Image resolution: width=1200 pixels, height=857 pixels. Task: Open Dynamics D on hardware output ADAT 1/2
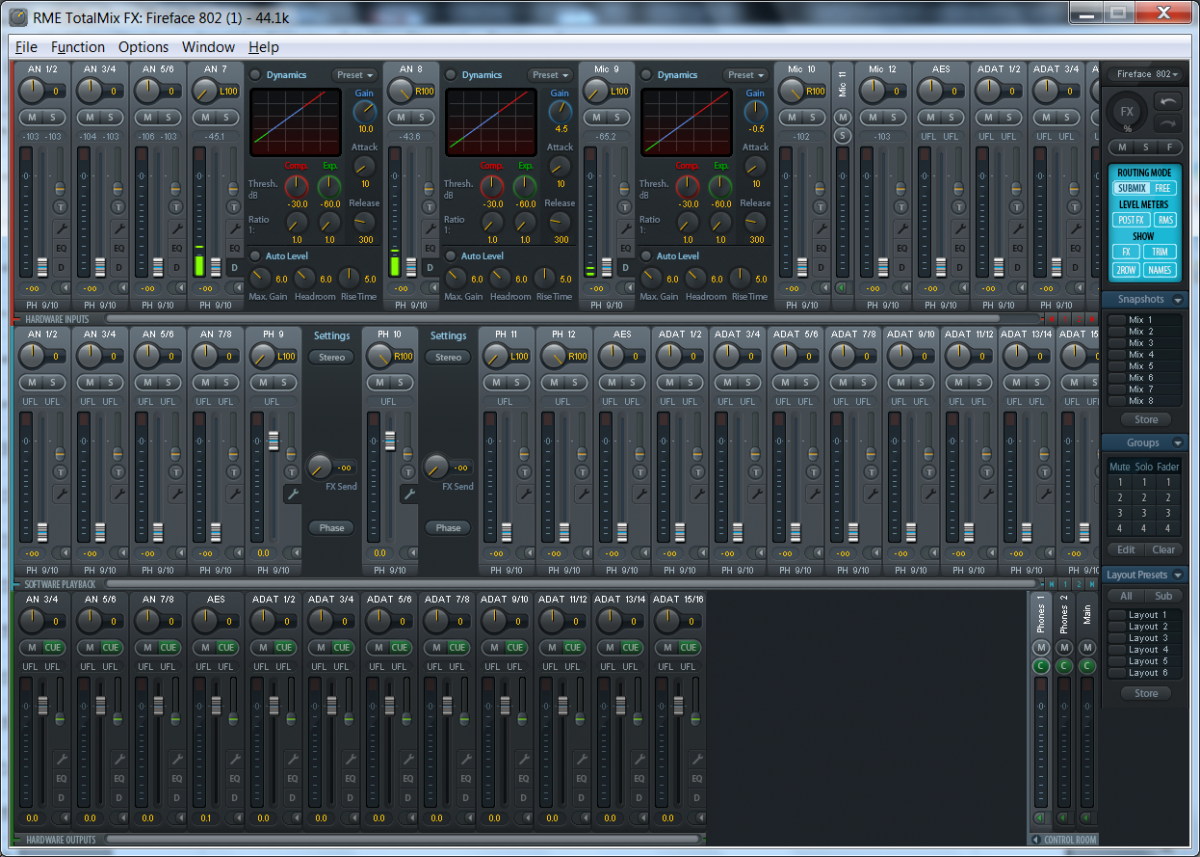(x=293, y=797)
